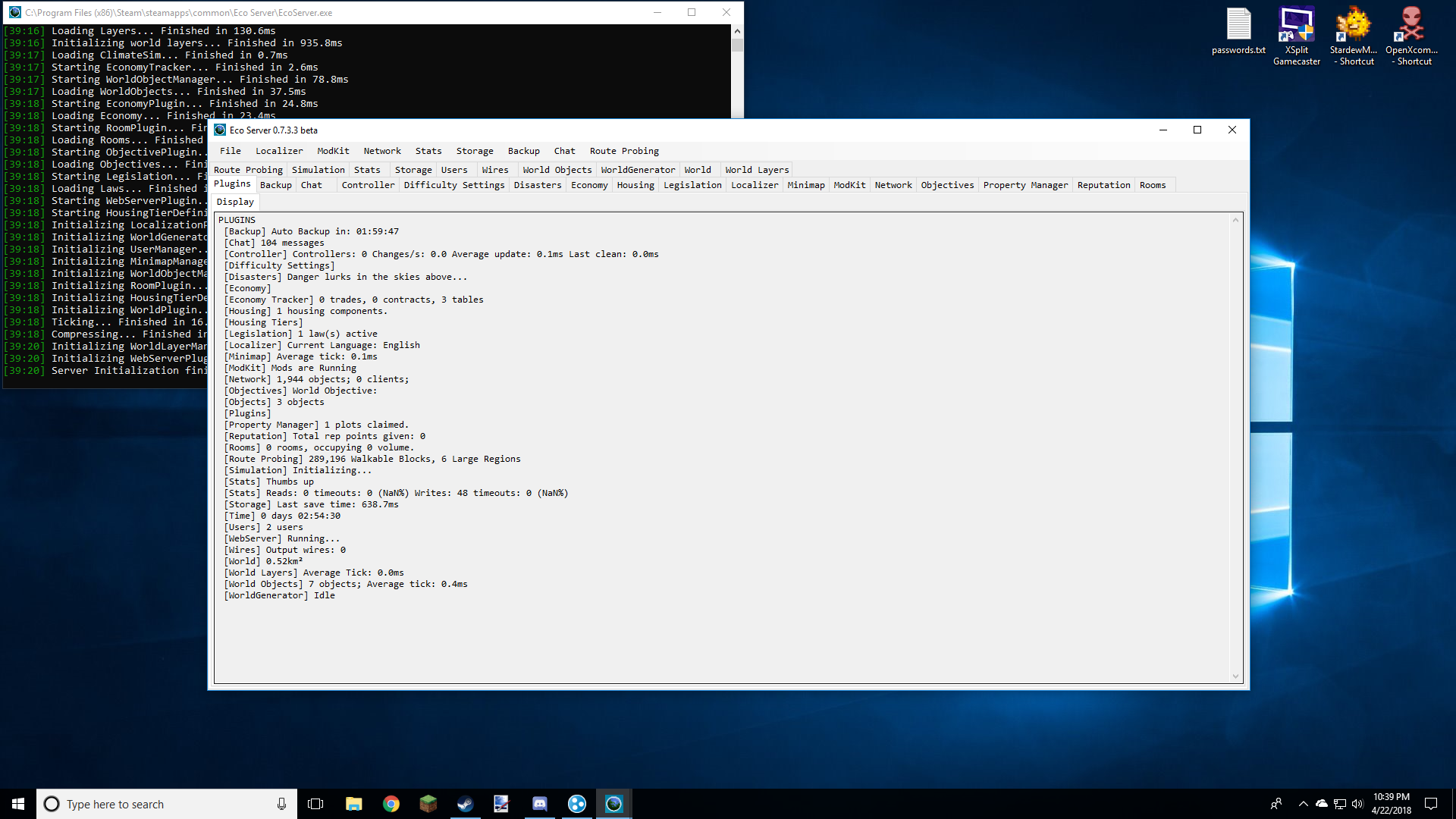Open the Route Probing menu
This screenshot has height=819, width=1456.
coord(624,151)
